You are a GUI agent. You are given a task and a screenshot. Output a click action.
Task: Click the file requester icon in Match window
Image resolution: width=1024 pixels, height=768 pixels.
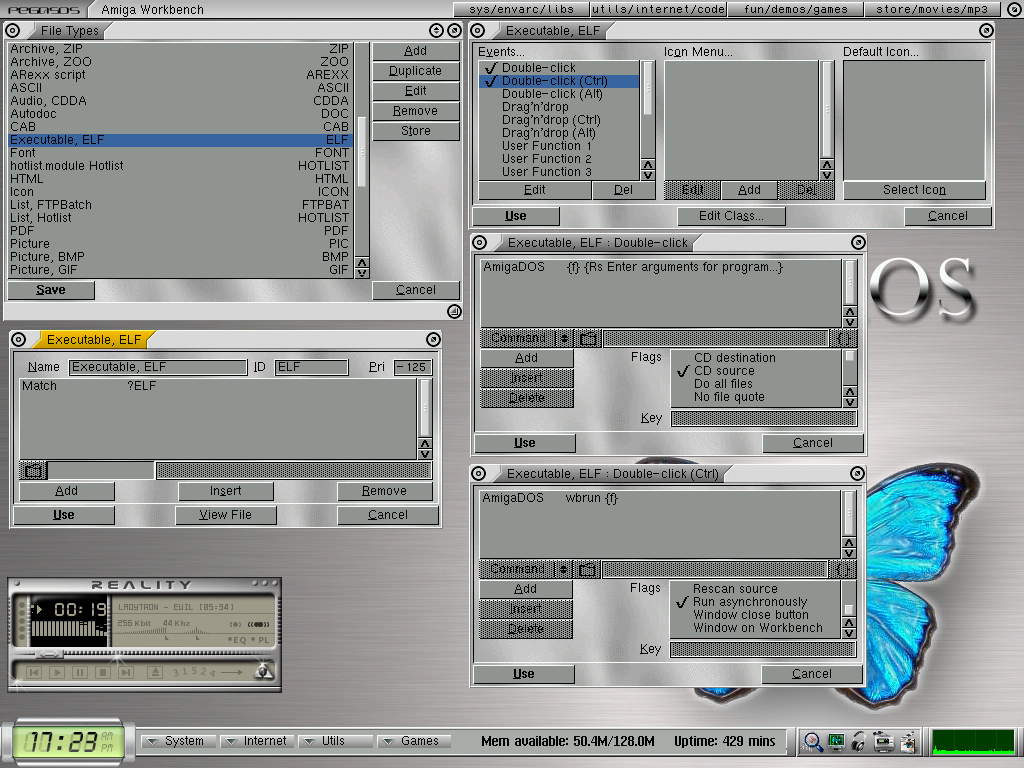tap(33, 470)
